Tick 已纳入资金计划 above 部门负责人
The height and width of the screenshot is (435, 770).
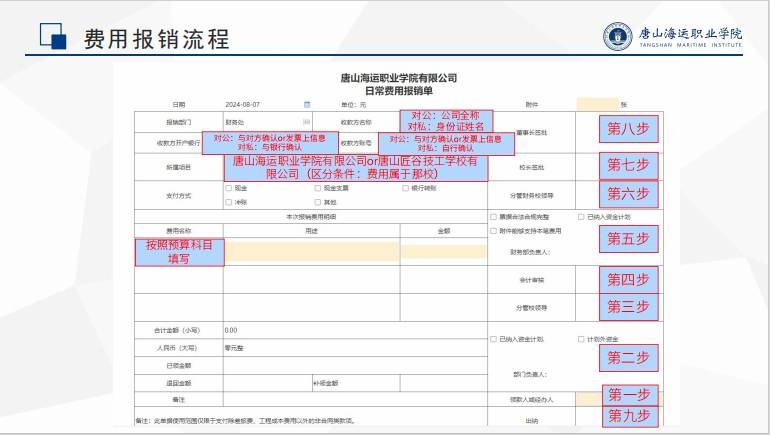pyautogui.click(x=494, y=339)
